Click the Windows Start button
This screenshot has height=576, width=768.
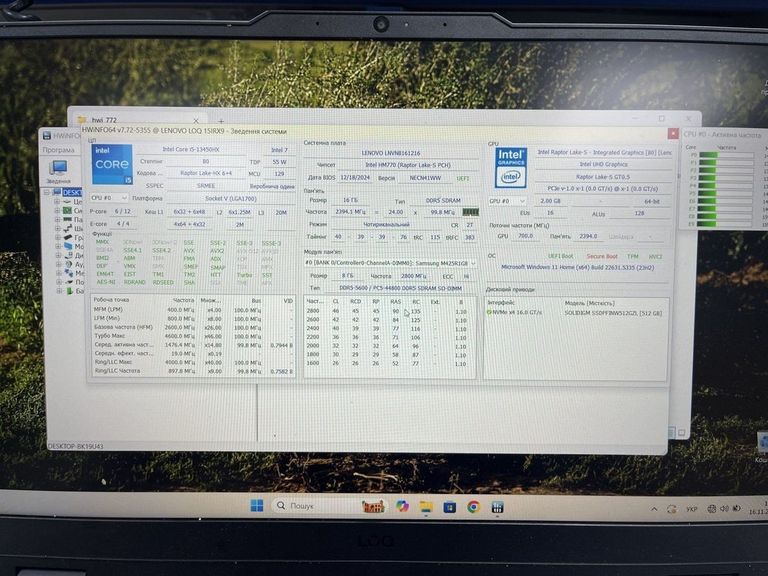click(257, 506)
